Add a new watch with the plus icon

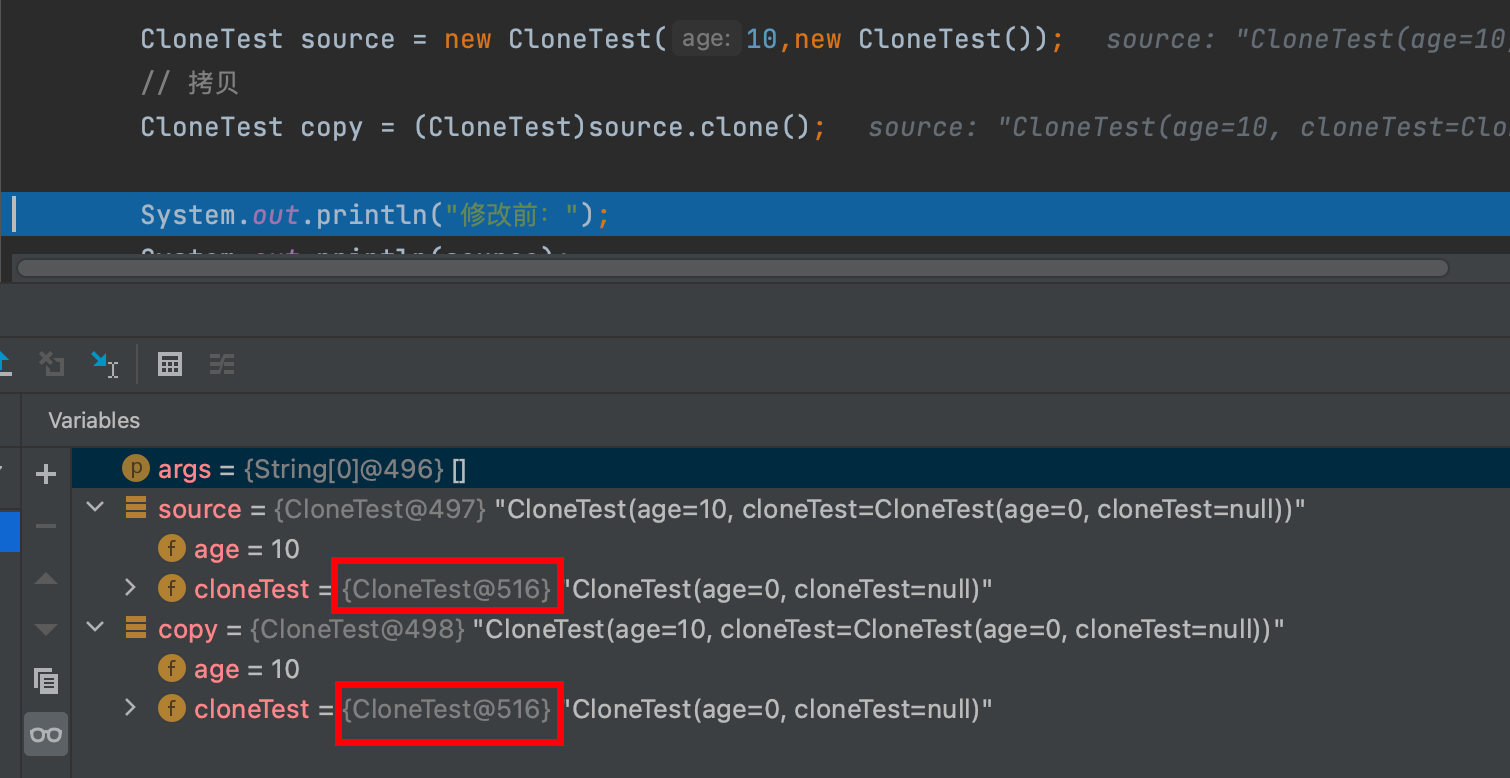pyautogui.click(x=46, y=474)
